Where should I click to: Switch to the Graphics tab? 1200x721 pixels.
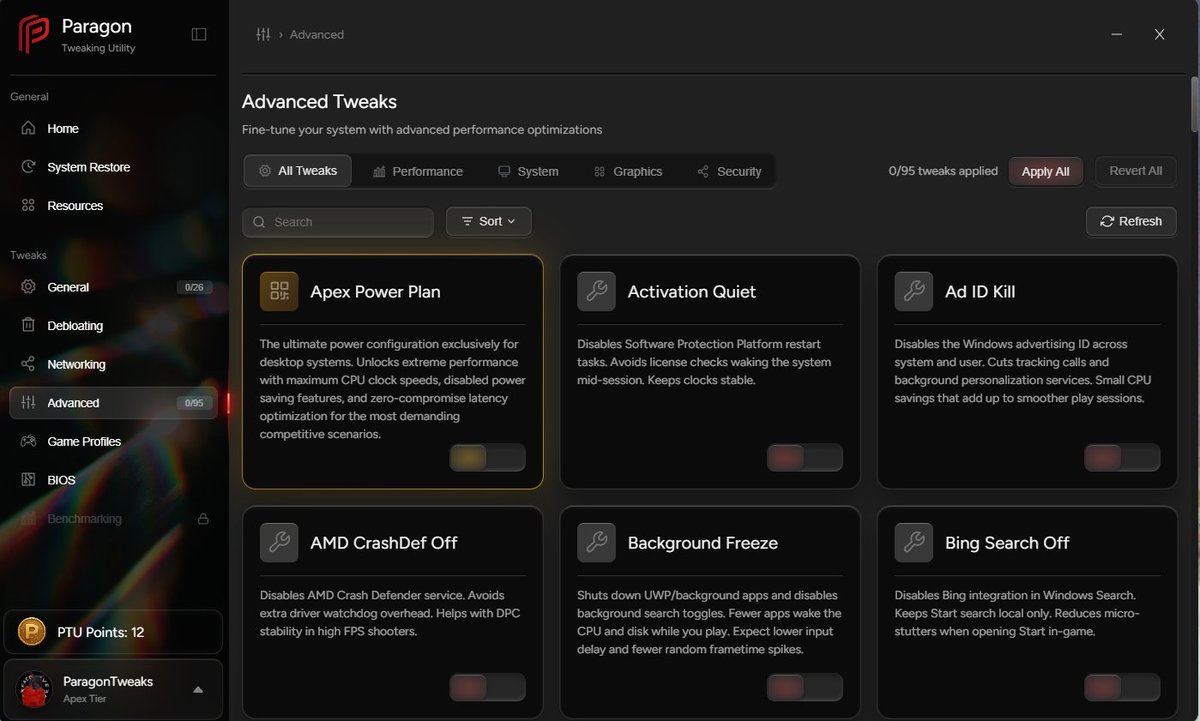click(628, 171)
